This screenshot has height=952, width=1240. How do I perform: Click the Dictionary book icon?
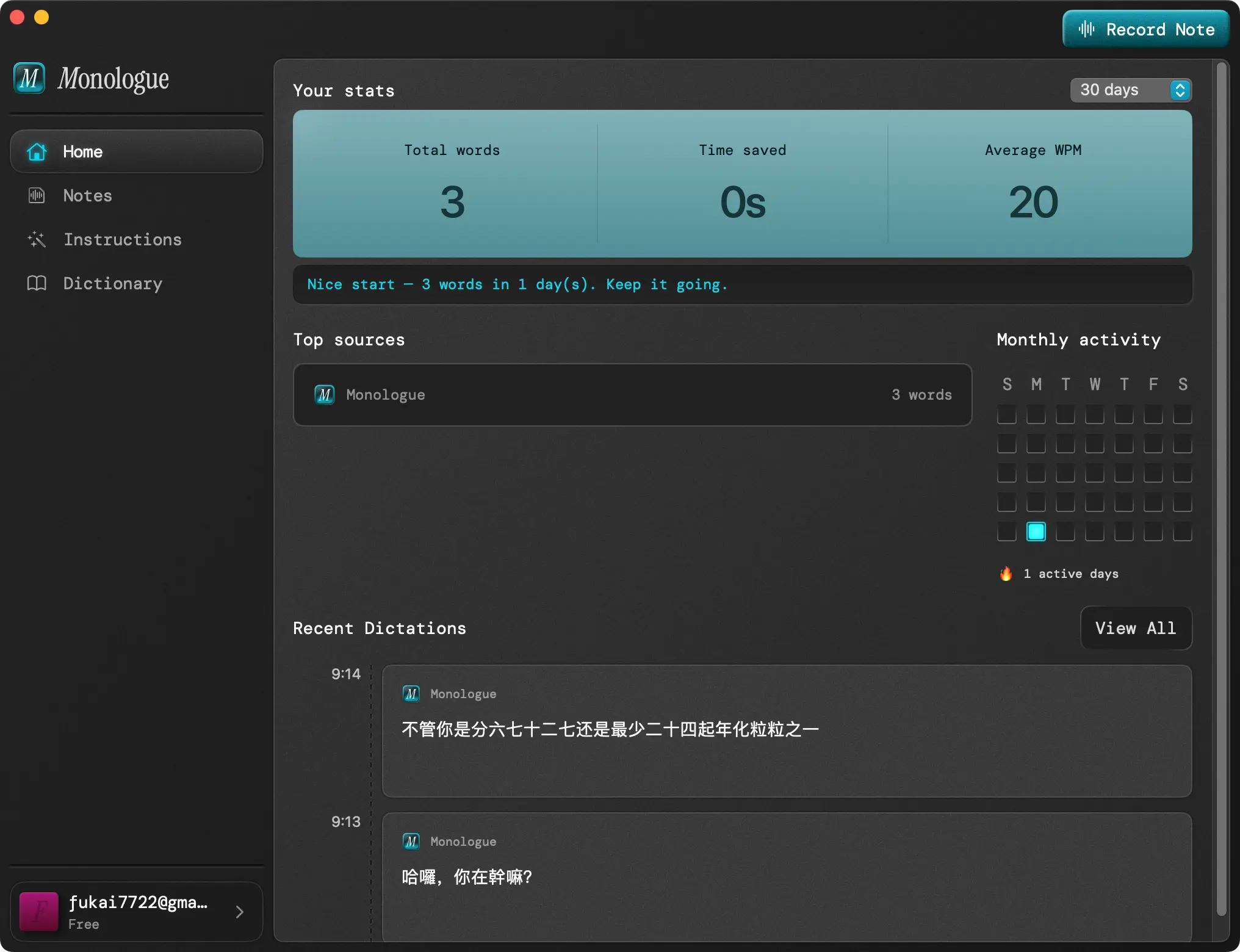coord(37,283)
